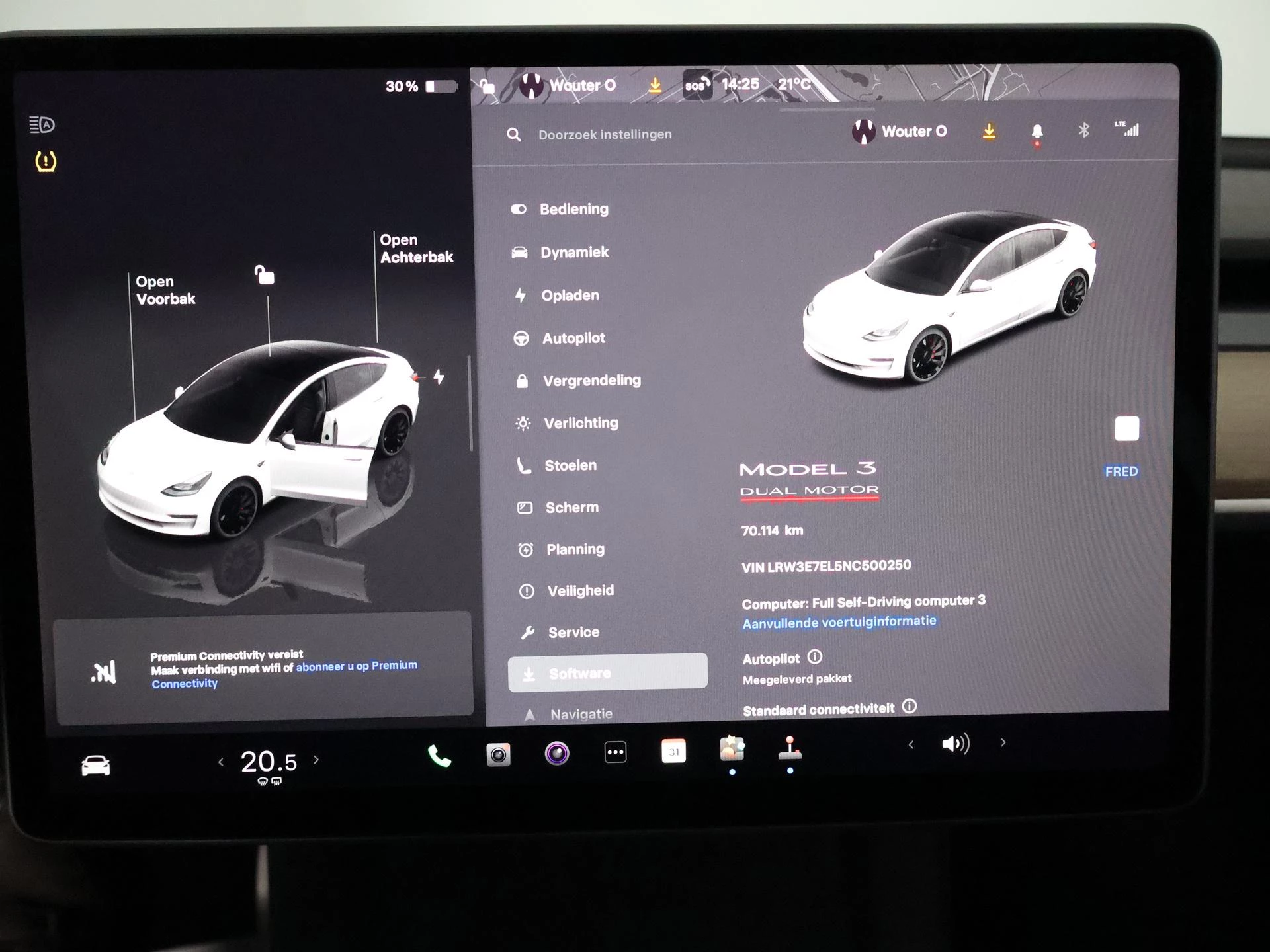
Task: Open the Calendar app
Action: (x=673, y=752)
